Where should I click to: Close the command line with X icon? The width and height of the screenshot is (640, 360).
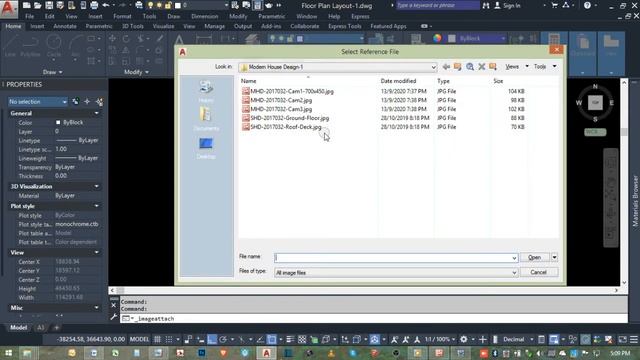113,305
